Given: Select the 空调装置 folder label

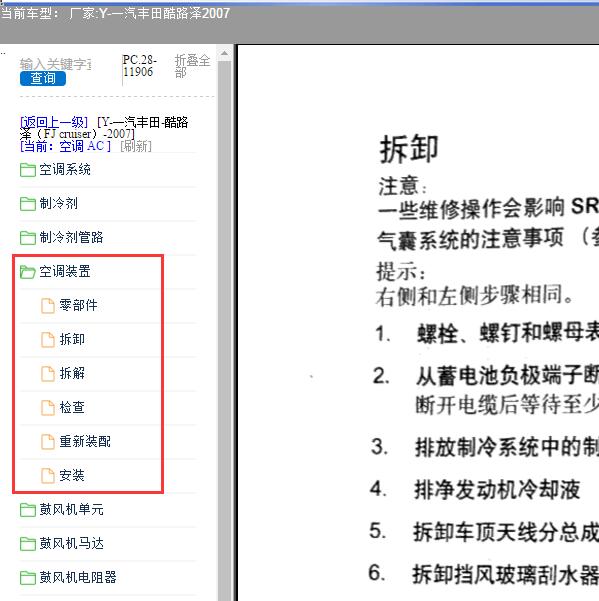Looking at the screenshot, I should point(65,271).
